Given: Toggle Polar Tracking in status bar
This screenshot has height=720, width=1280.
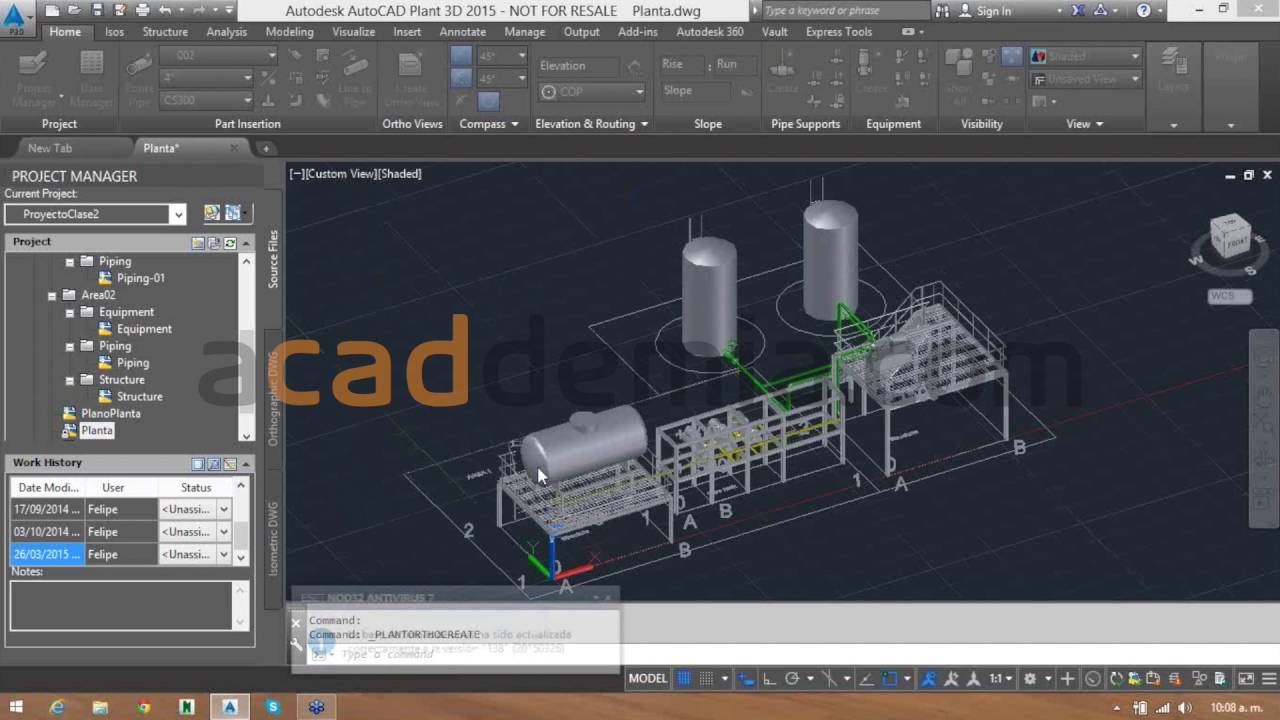Looking at the screenshot, I should coord(792,679).
